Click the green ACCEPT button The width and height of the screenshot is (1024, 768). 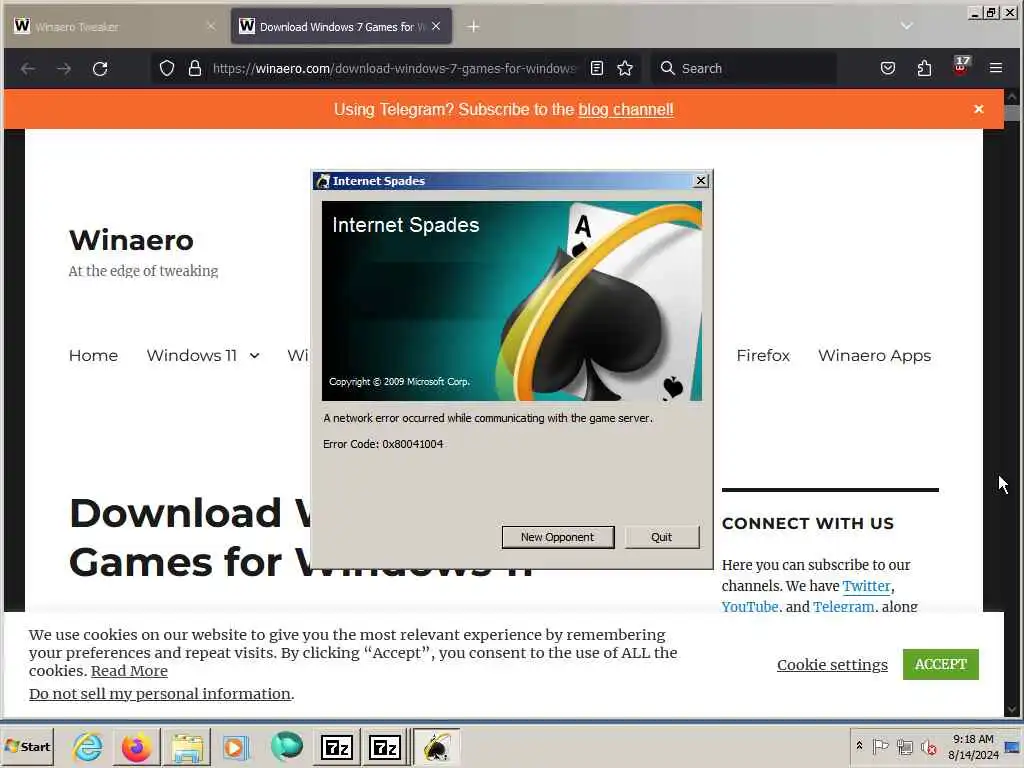[x=940, y=664]
